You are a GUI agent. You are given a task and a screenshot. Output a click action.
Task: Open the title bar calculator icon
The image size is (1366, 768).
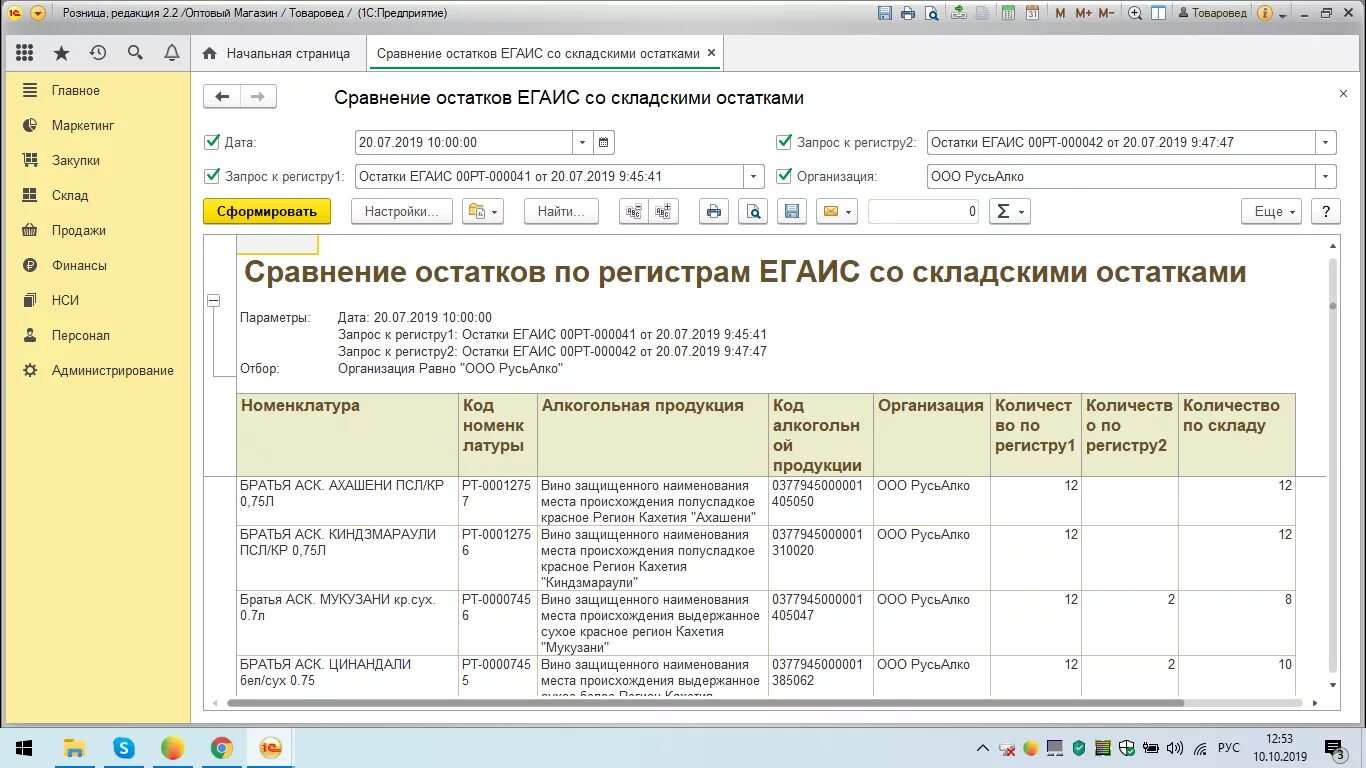pos(1008,13)
